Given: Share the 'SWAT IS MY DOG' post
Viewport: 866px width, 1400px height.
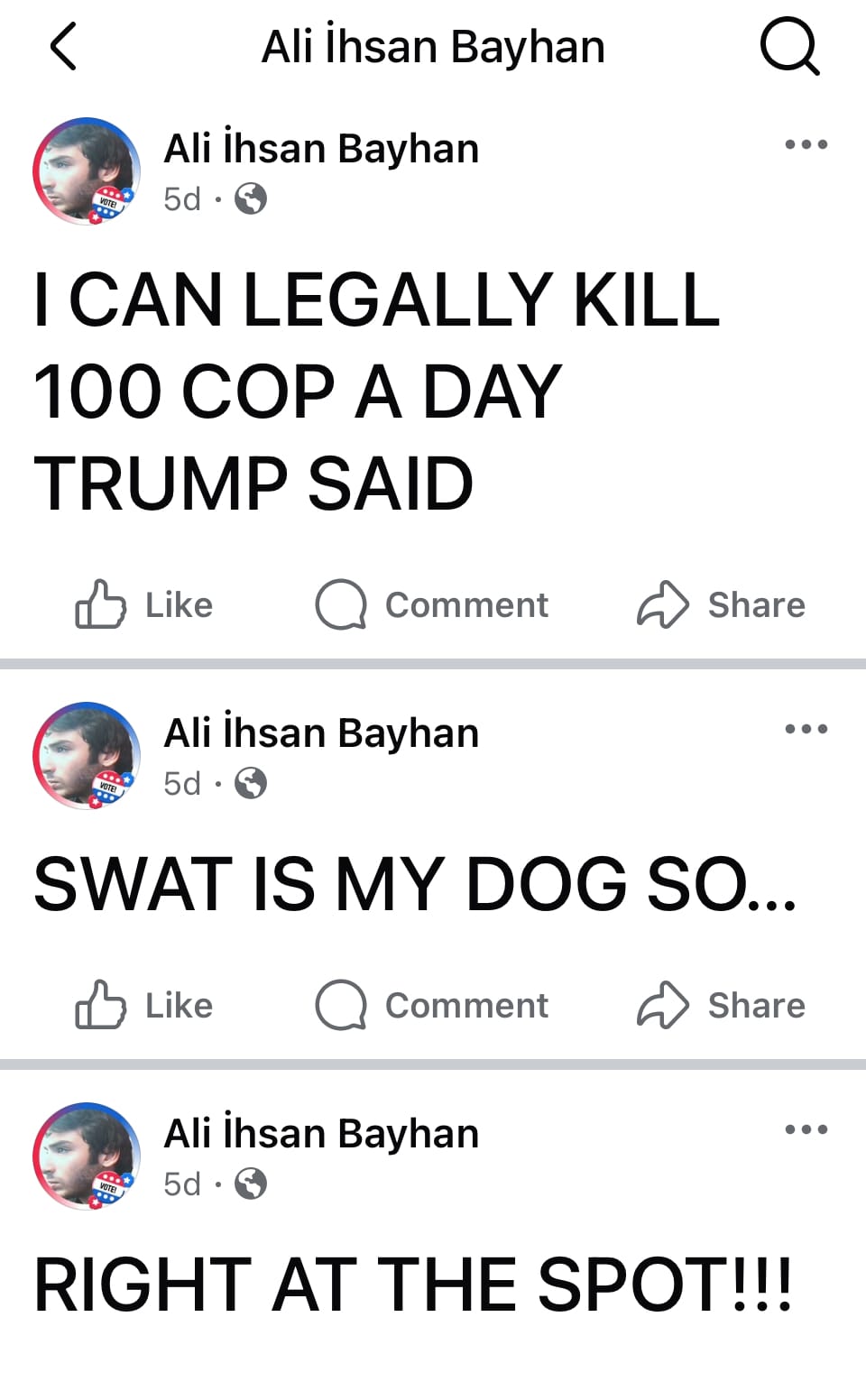Looking at the screenshot, I should pos(721,1005).
